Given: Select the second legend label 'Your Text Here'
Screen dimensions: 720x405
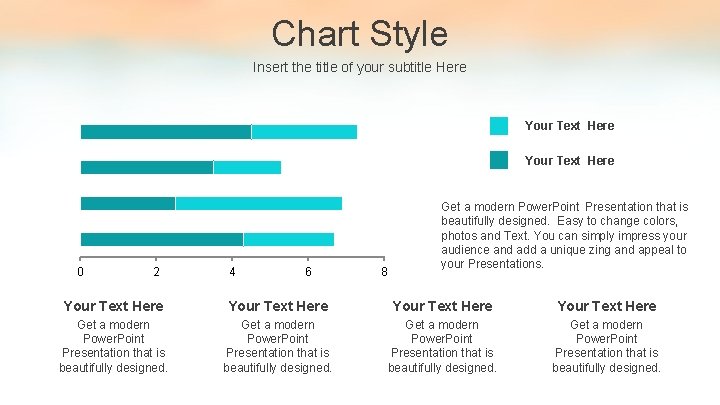Looking at the screenshot, I should 569,161.
